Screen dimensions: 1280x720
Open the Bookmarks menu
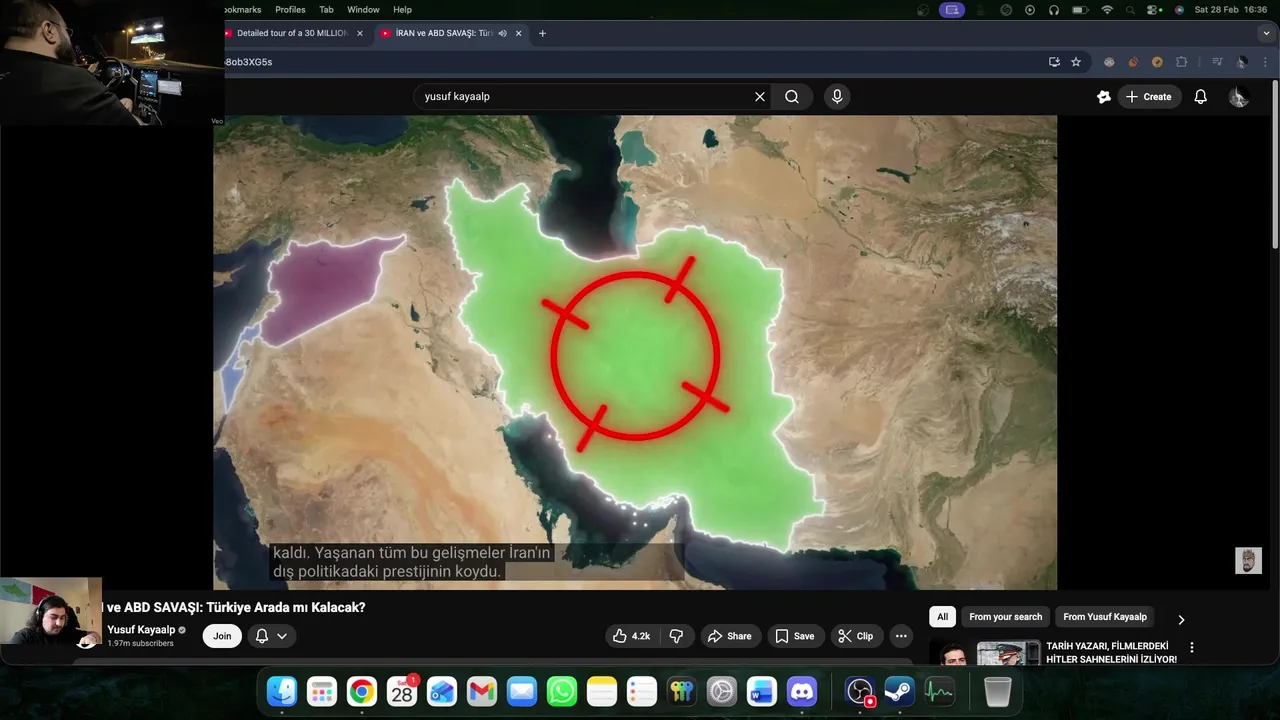point(240,10)
